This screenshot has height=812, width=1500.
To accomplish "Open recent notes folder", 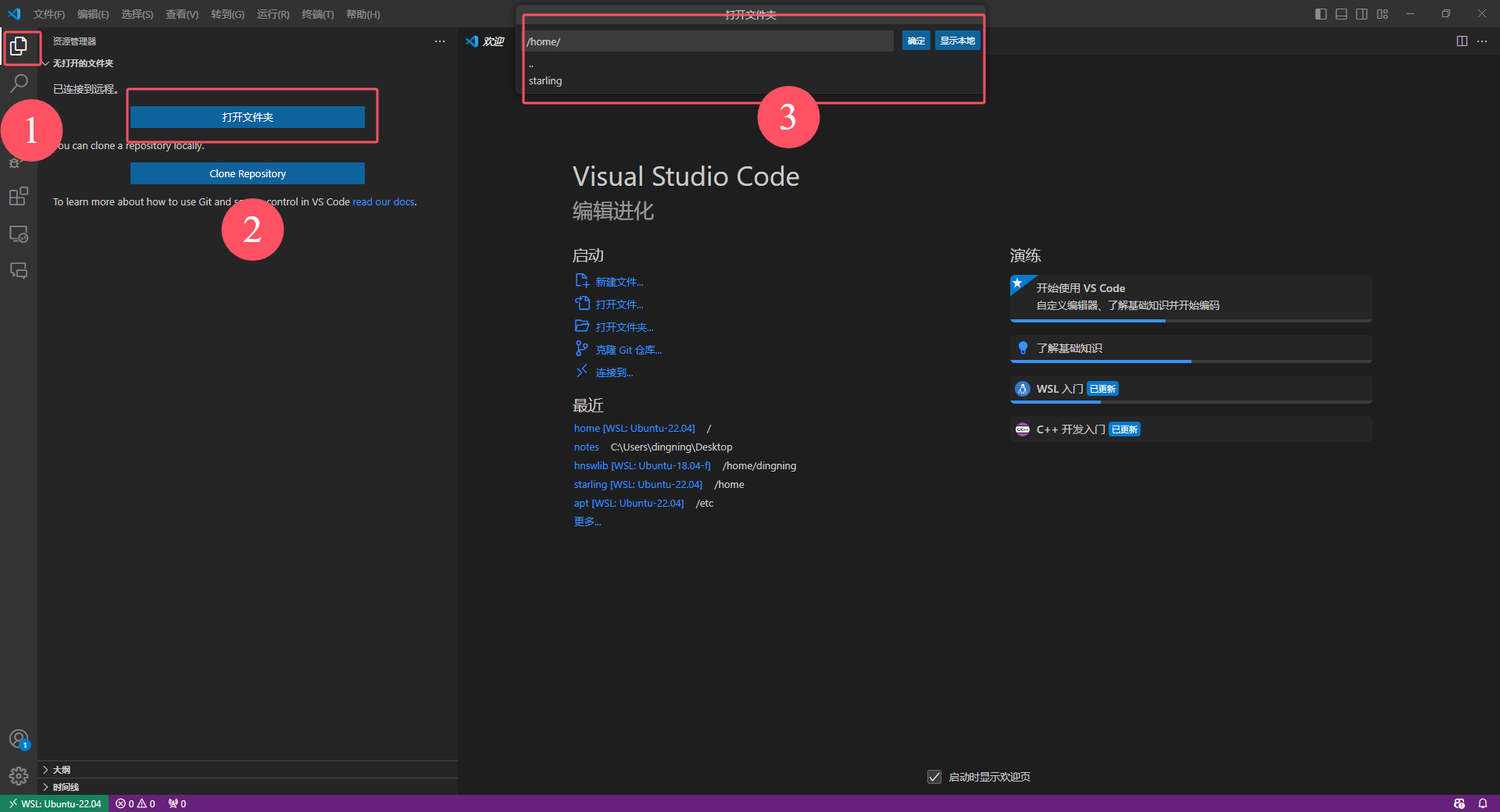I will (587, 447).
